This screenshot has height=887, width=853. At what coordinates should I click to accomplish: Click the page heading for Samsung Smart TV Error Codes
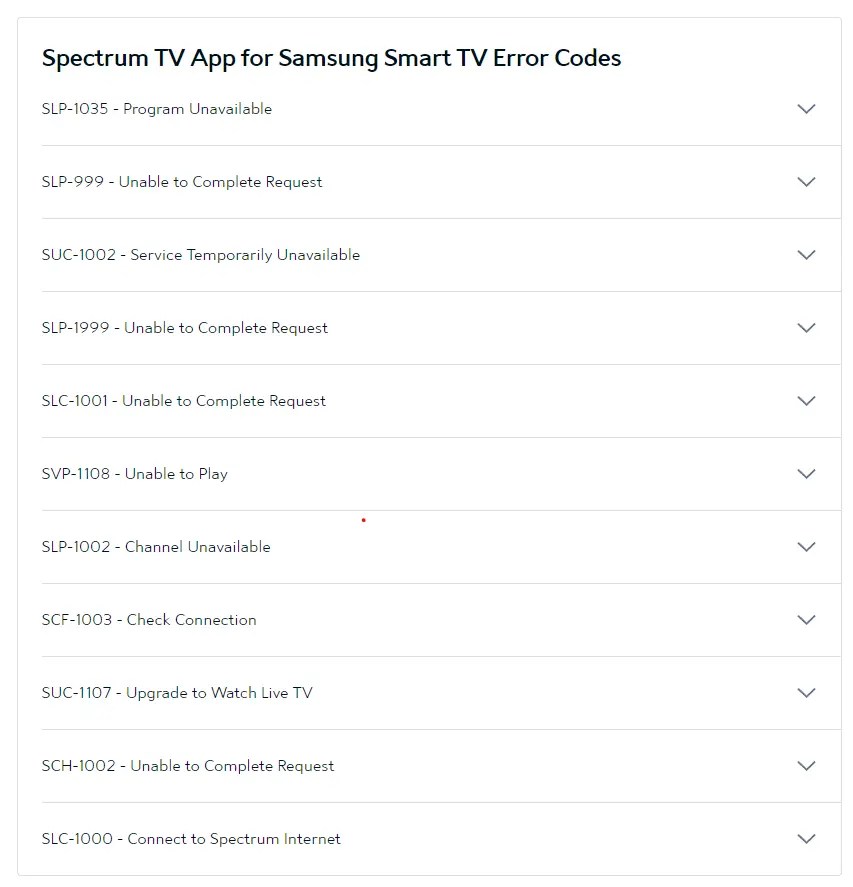(331, 58)
